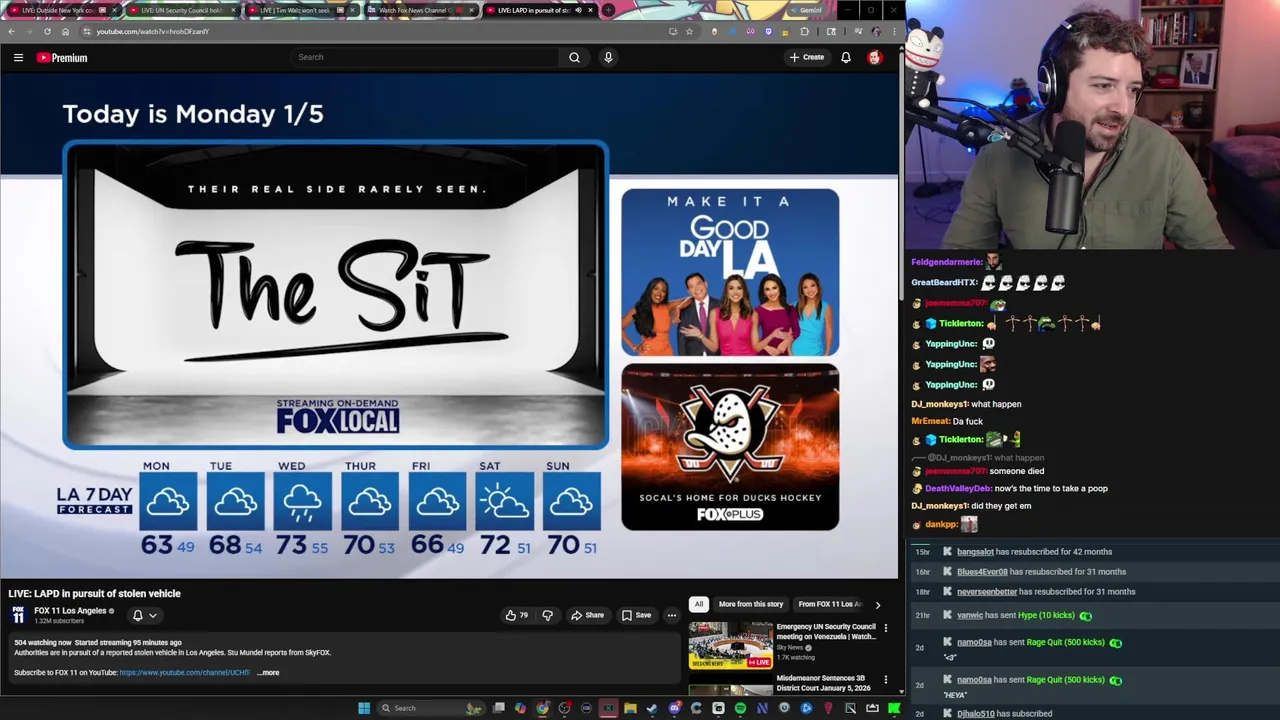The width and height of the screenshot is (1280, 720).
Task: Click the YouTube search magnifier button
Action: pyautogui.click(x=574, y=57)
